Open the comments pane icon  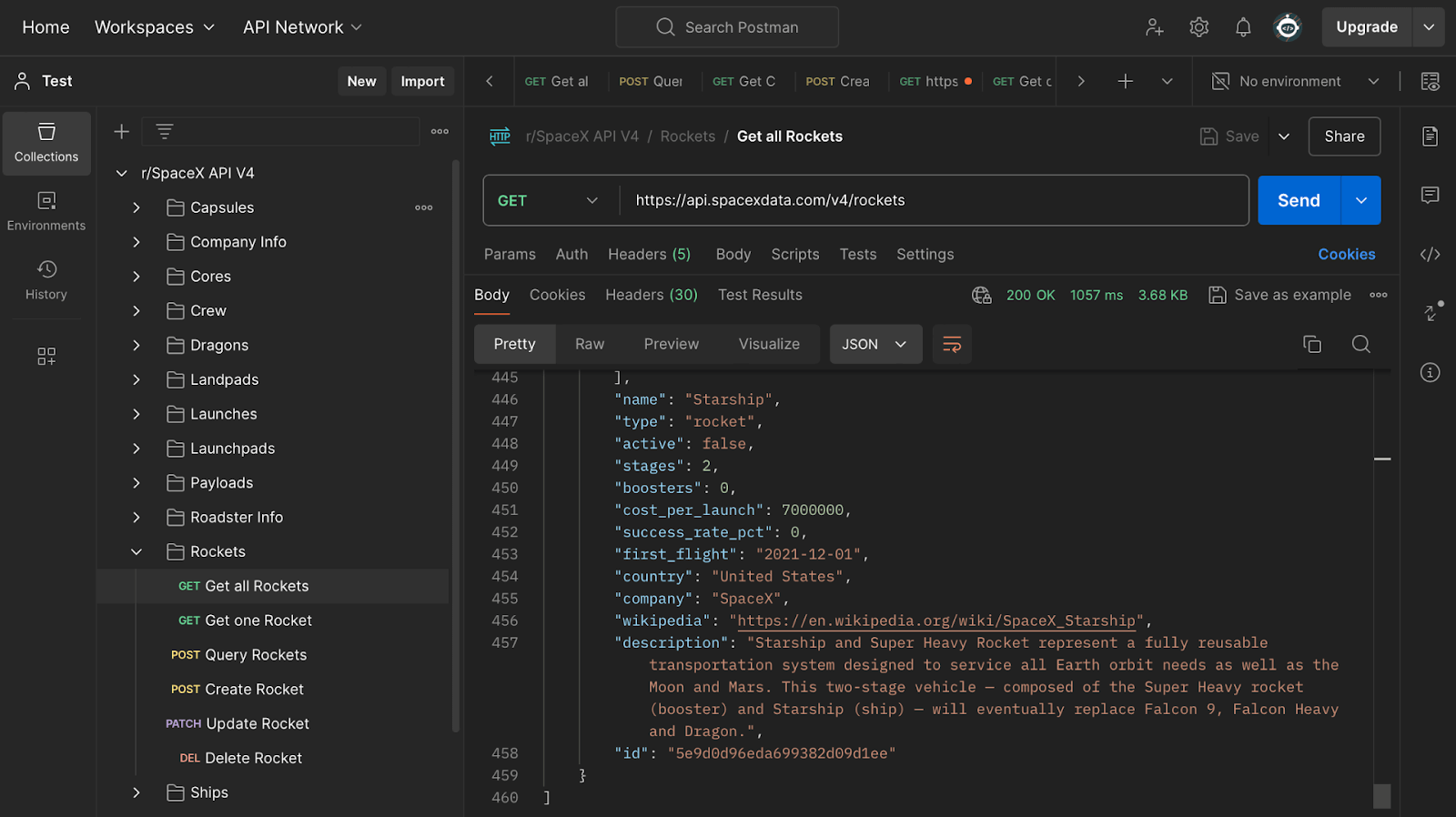tap(1431, 196)
